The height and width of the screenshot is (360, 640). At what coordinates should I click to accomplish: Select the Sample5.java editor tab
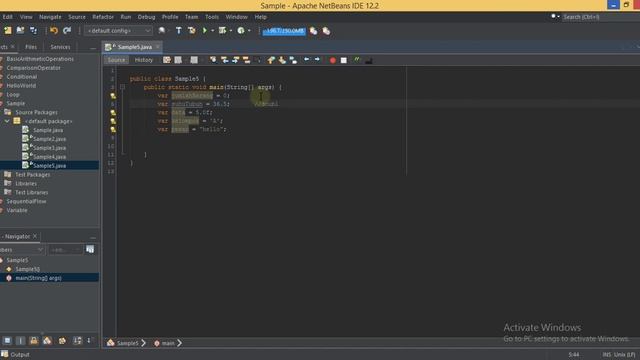pos(132,47)
